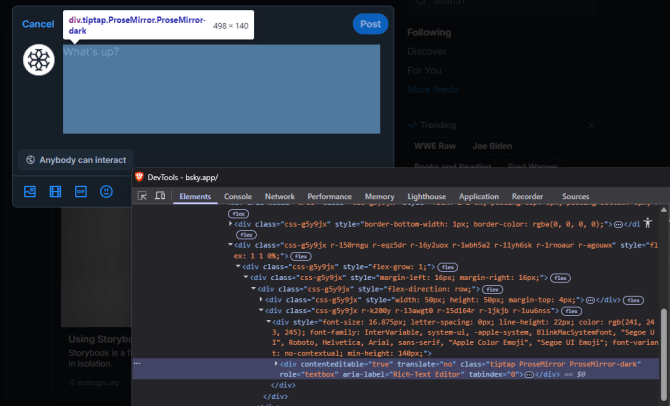The image size is (670, 406).
Task: Click the snowflake profile avatar
Action: (x=39, y=60)
